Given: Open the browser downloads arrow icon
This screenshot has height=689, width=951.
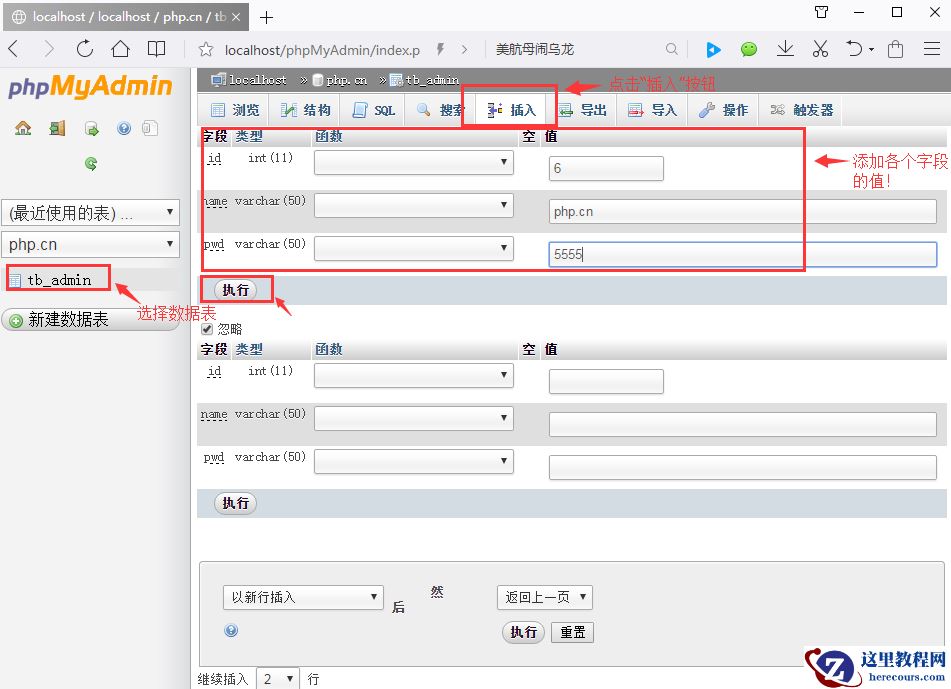Looking at the screenshot, I should click(x=785, y=49).
